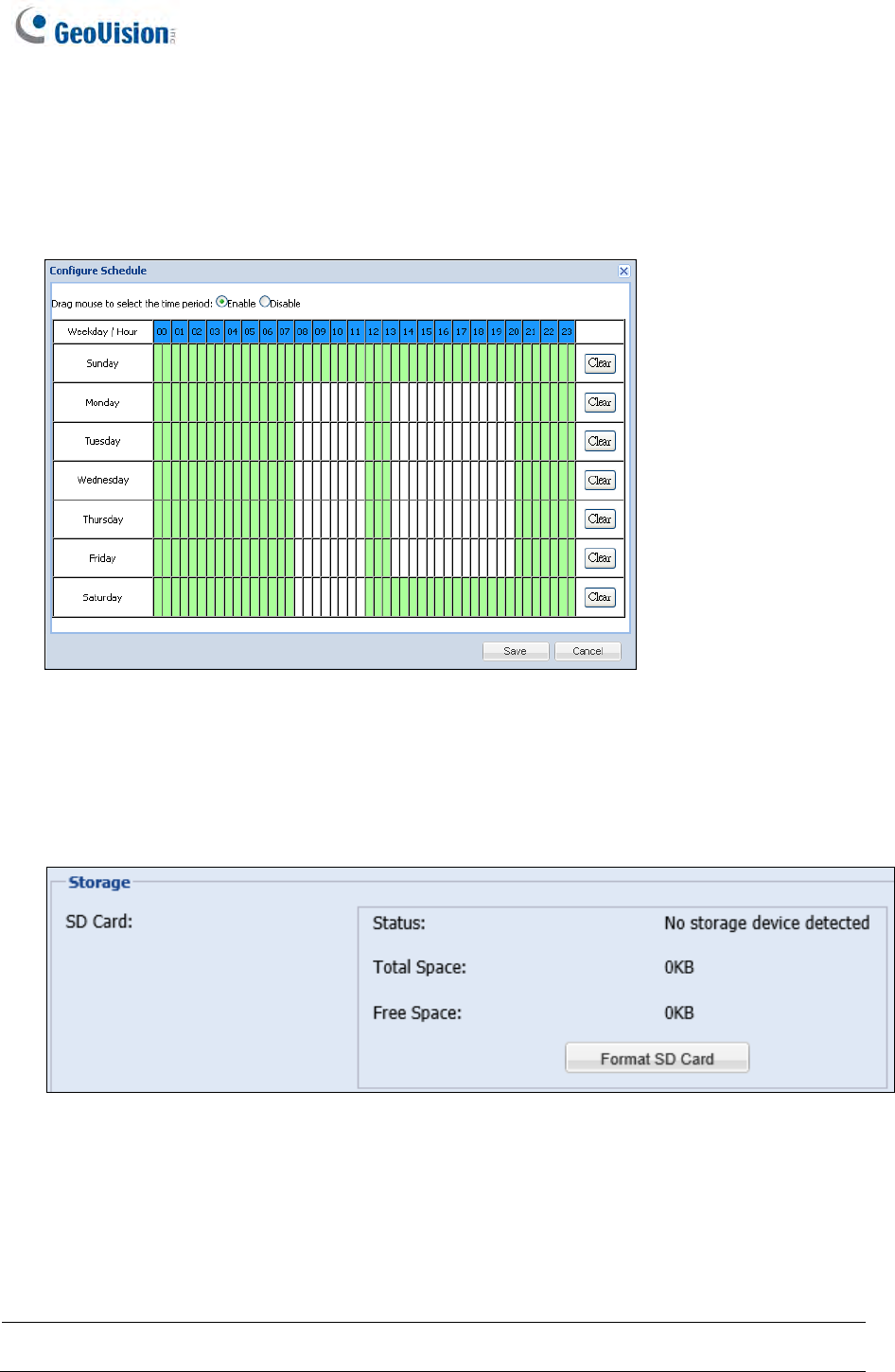
Task: Clear the Thursday schedule row
Action: 600,519
